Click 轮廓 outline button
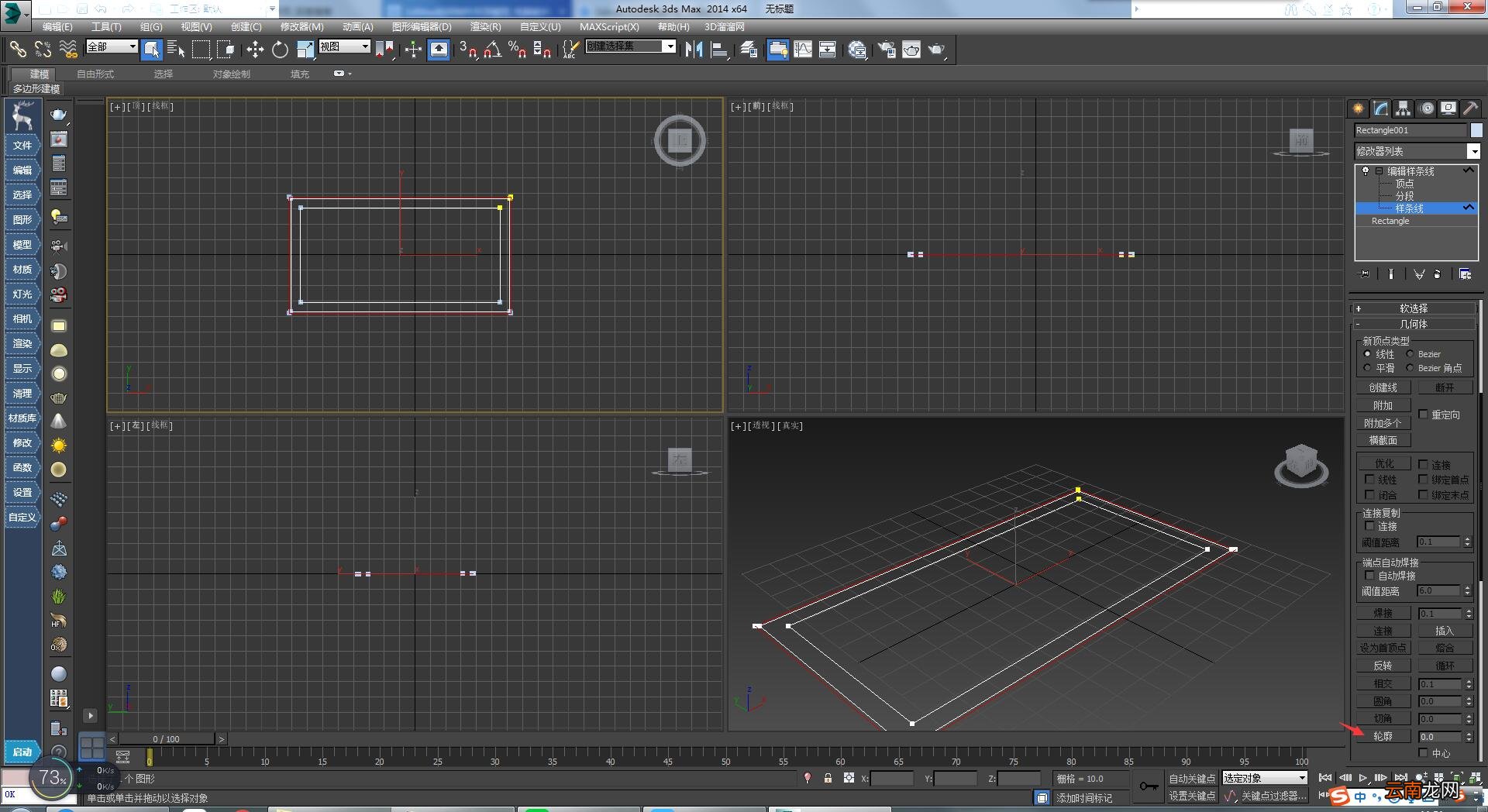The height and width of the screenshot is (812, 1488). [x=1383, y=736]
